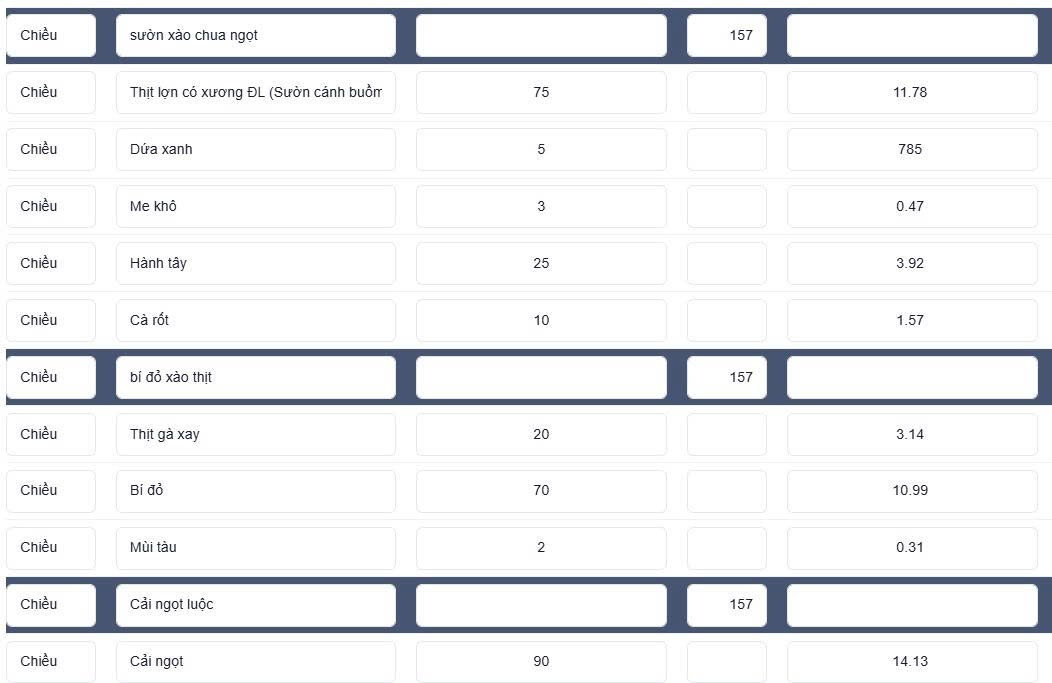Select the 'Chiều' meal field beside 'Dứa xanh'

51,150
